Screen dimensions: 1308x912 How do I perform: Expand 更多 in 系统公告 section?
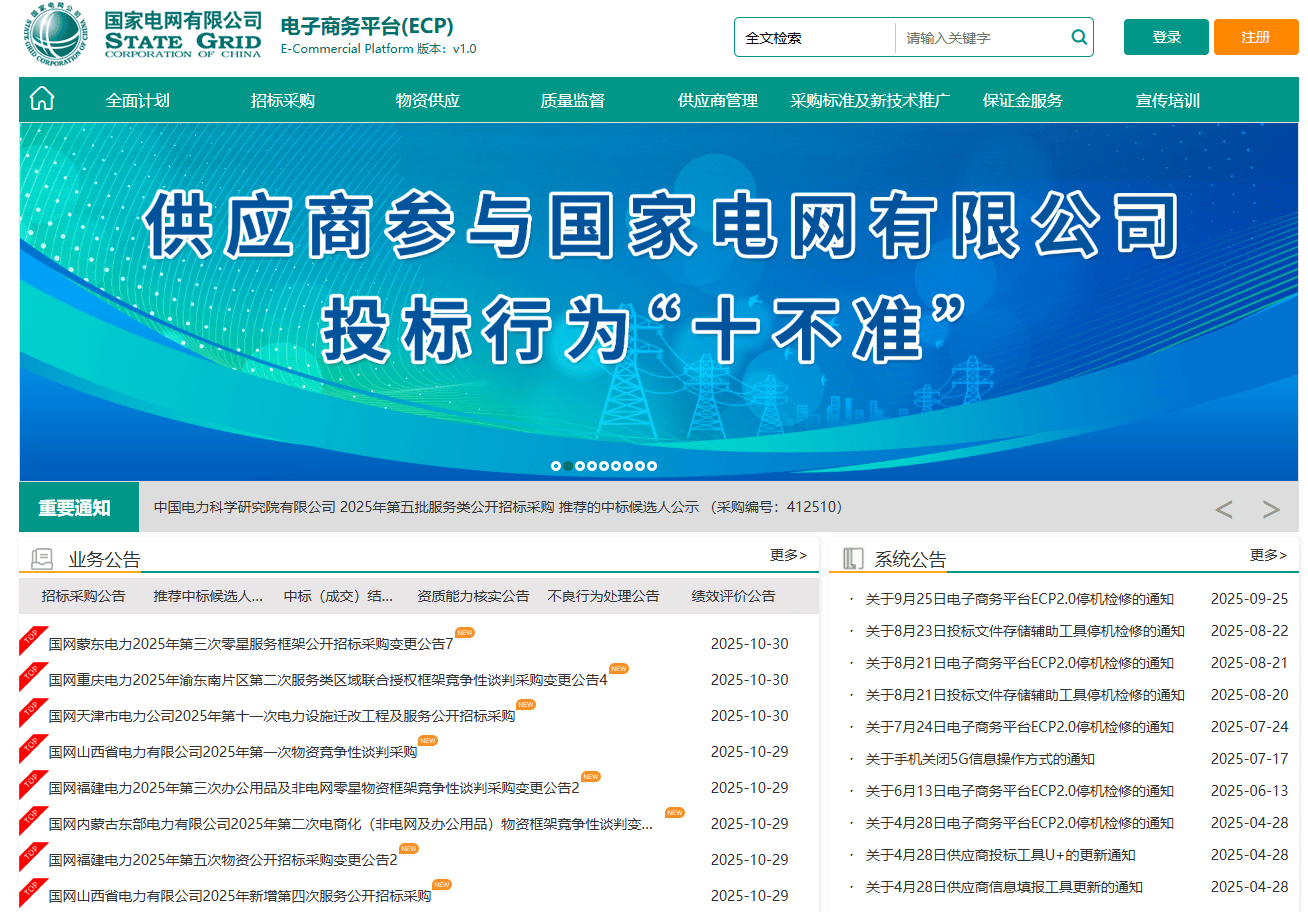click(1268, 555)
